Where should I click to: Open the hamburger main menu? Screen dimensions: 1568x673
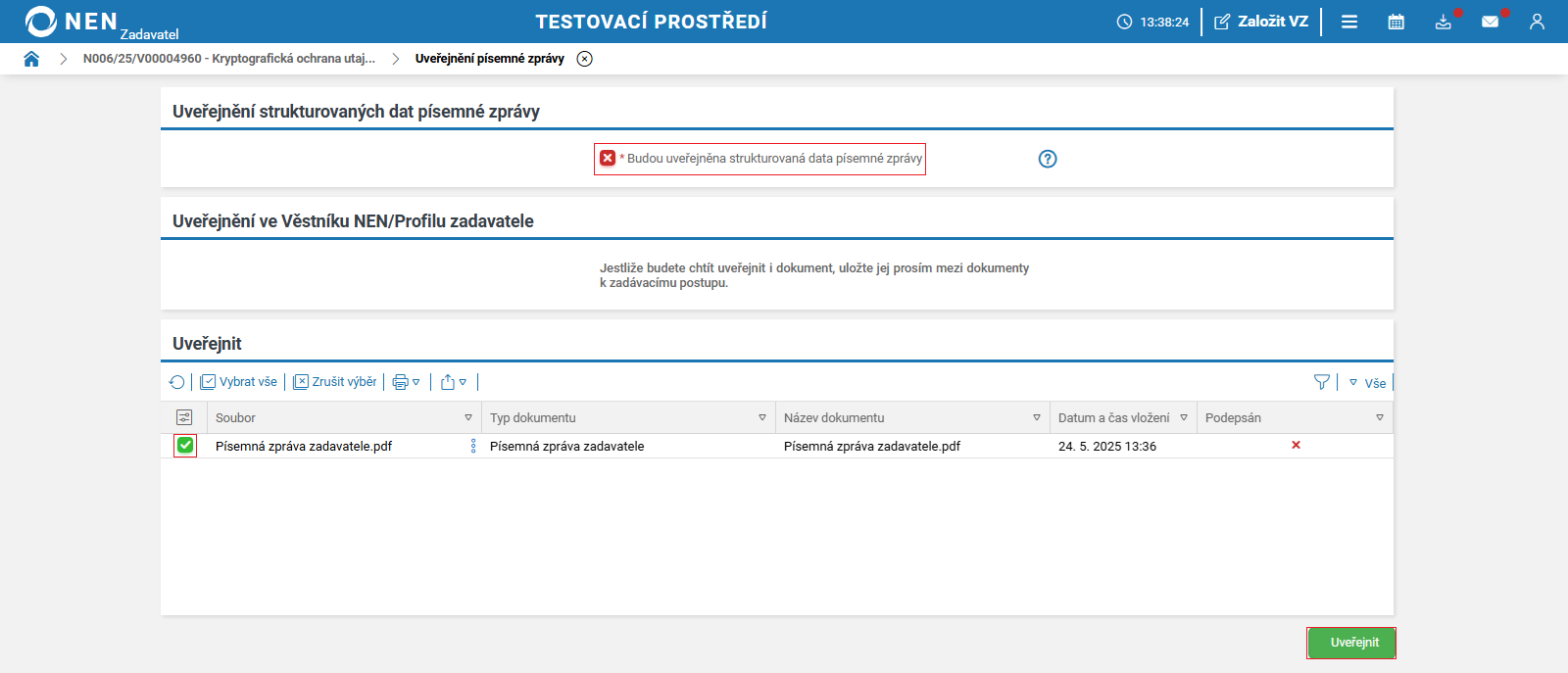point(1349,22)
